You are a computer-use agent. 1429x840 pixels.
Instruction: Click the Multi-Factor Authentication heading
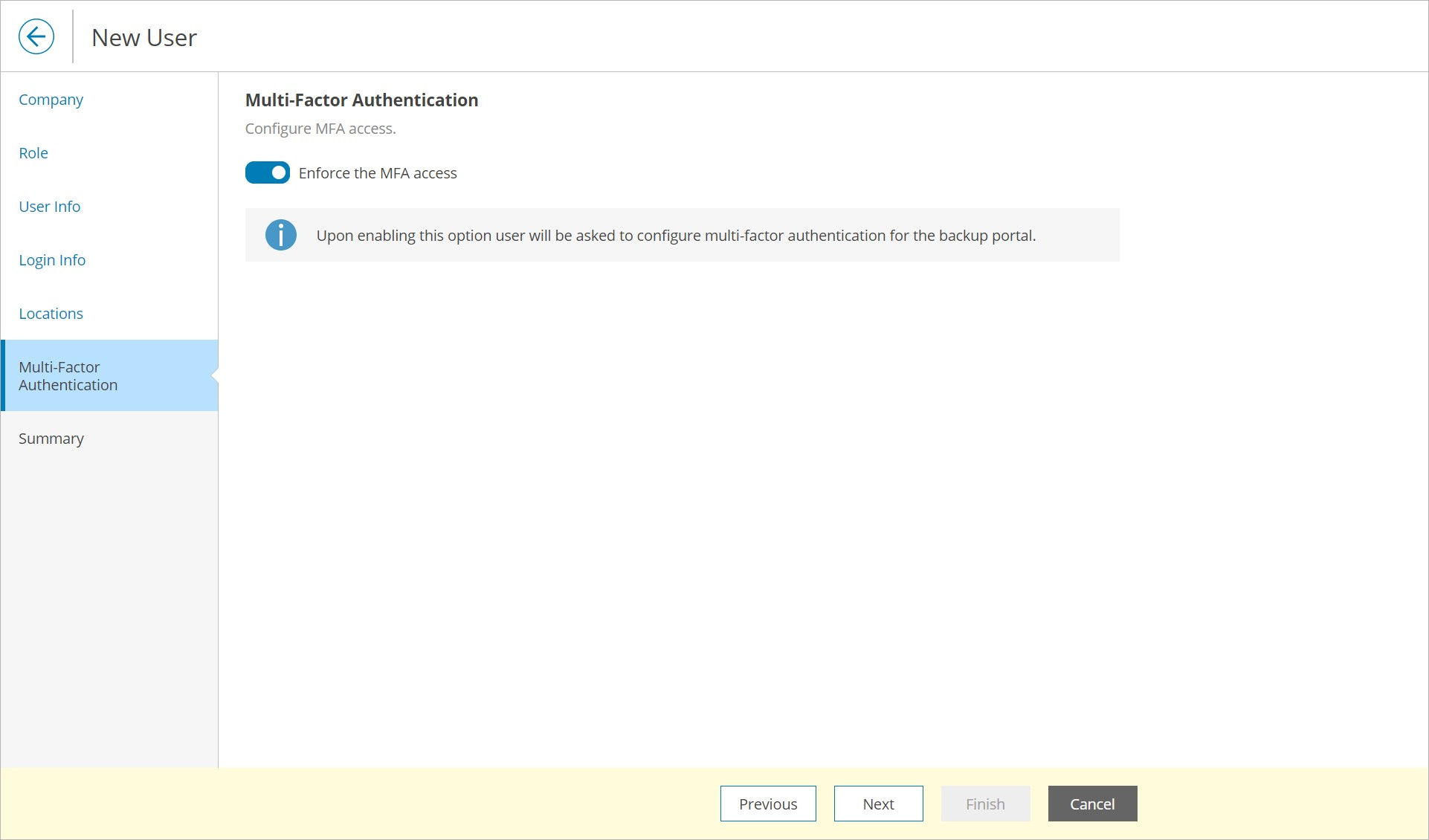[x=361, y=100]
